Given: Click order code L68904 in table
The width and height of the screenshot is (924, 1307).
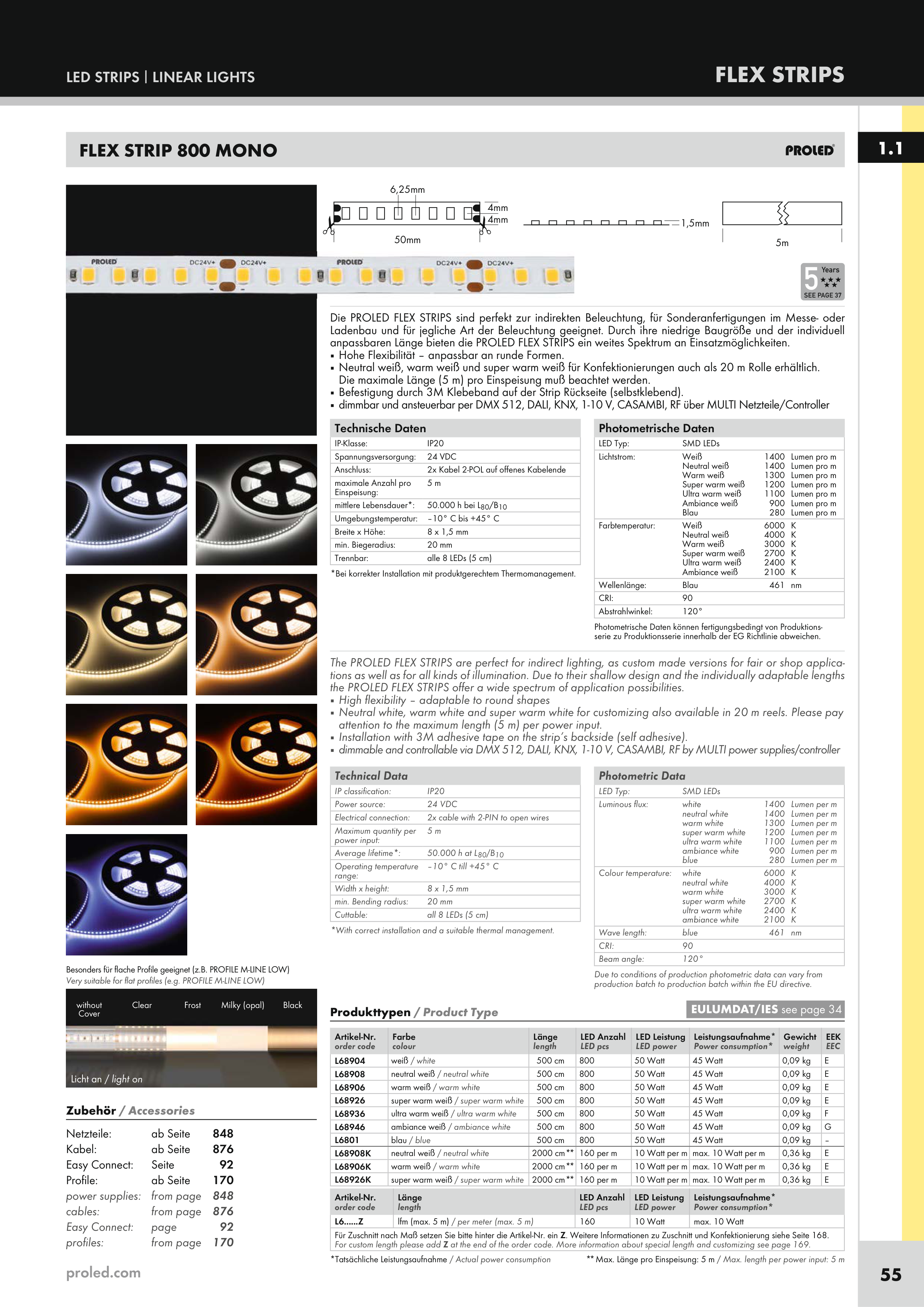Looking at the screenshot, I should point(350,1061).
